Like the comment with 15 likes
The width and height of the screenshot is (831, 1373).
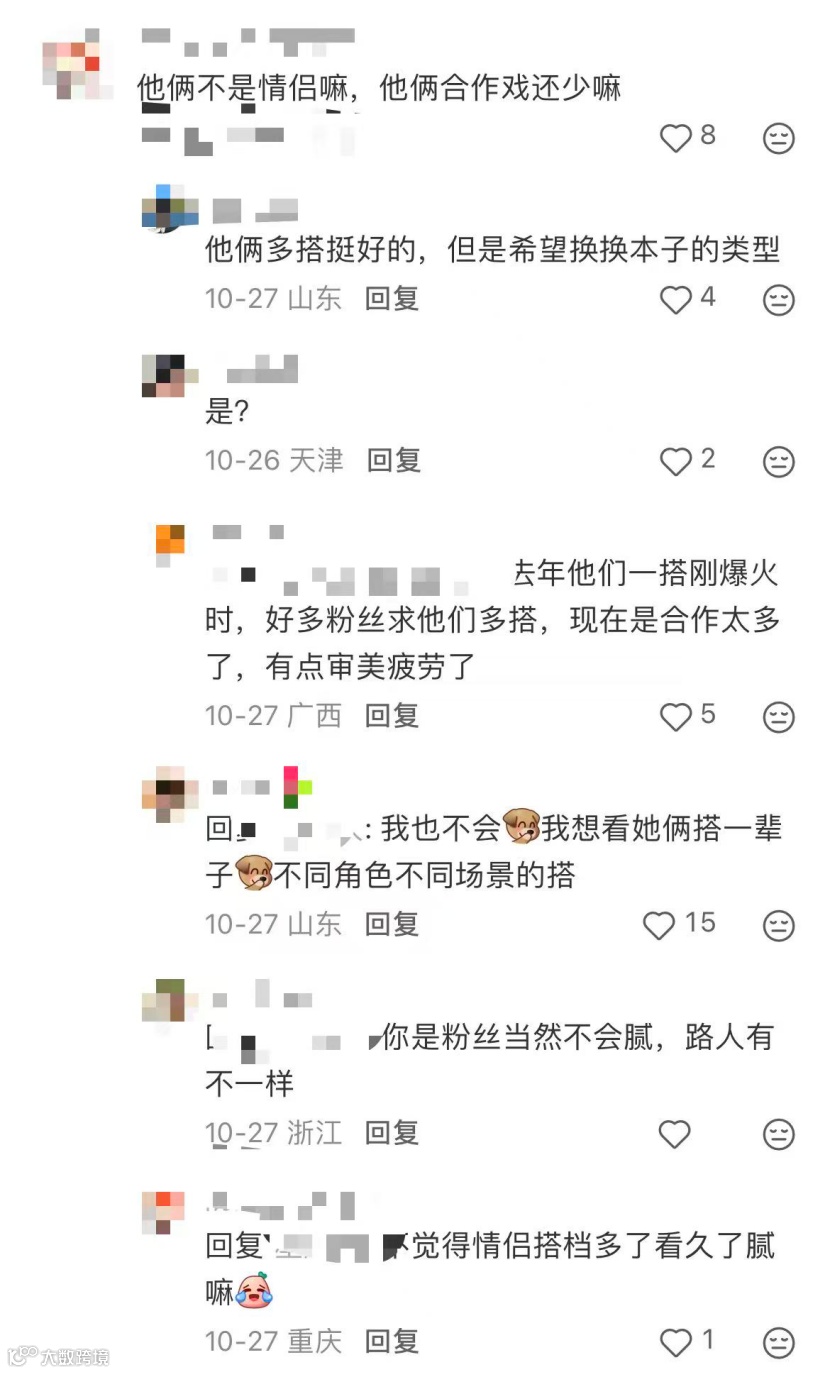click(659, 925)
